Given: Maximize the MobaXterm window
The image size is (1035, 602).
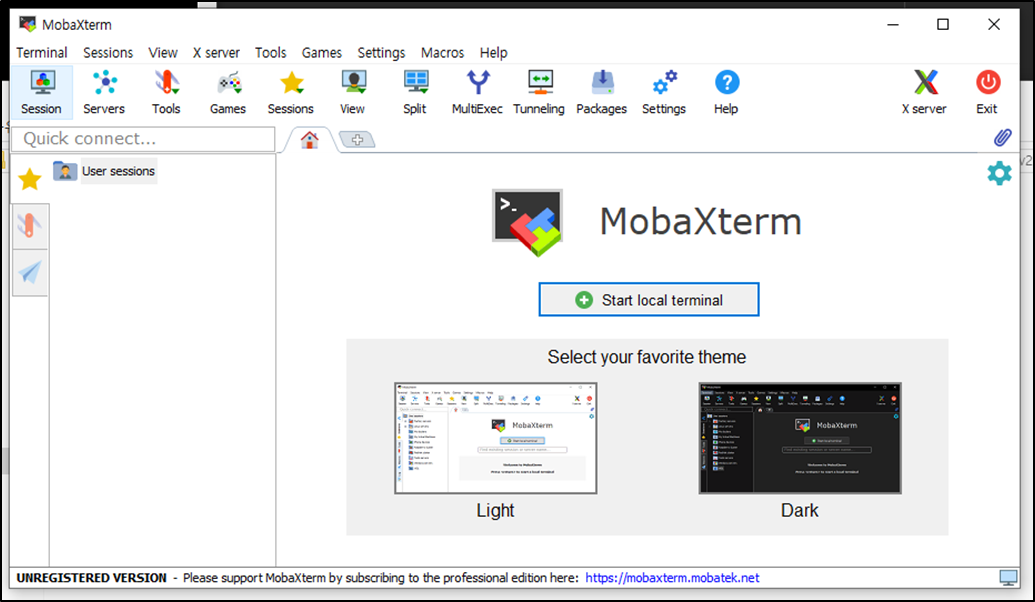Looking at the screenshot, I should pyautogui.click(x=943, y=24).
